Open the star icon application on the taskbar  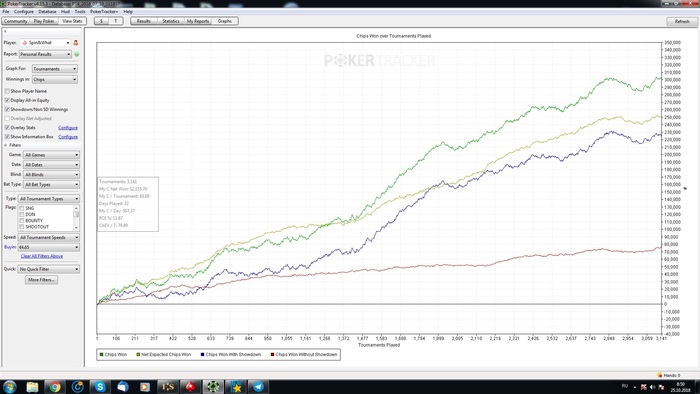tap(236, 387)
